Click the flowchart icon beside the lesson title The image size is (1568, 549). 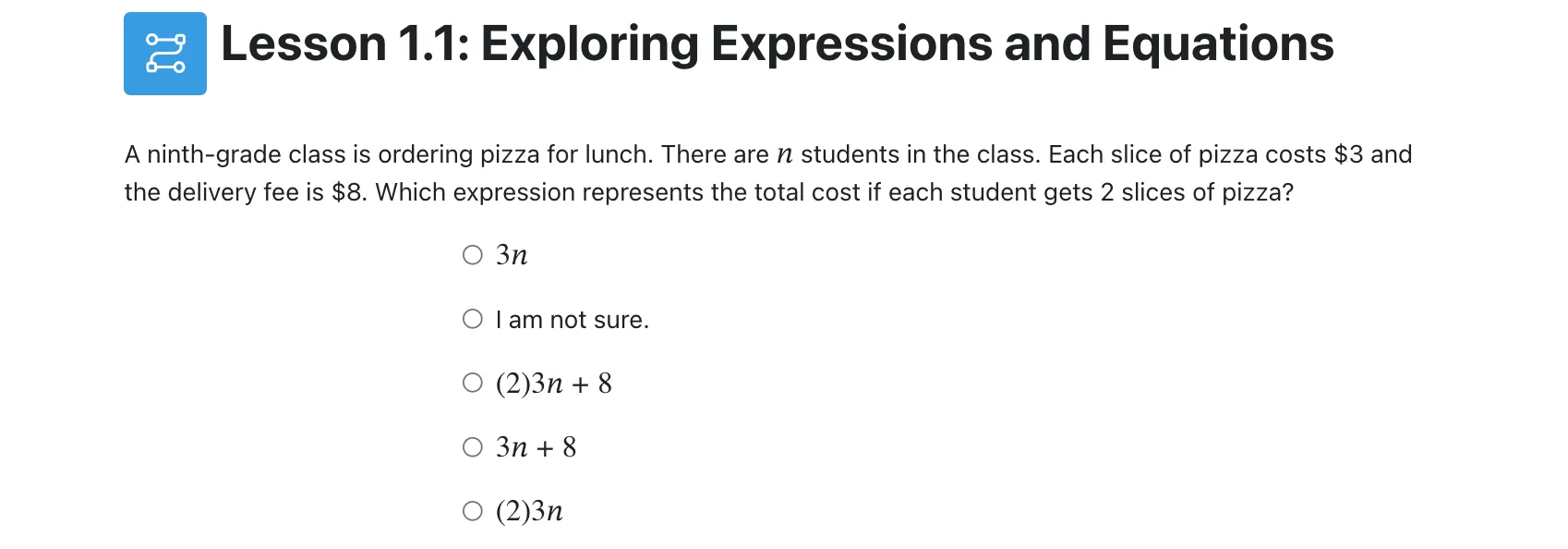coord(163,54)
